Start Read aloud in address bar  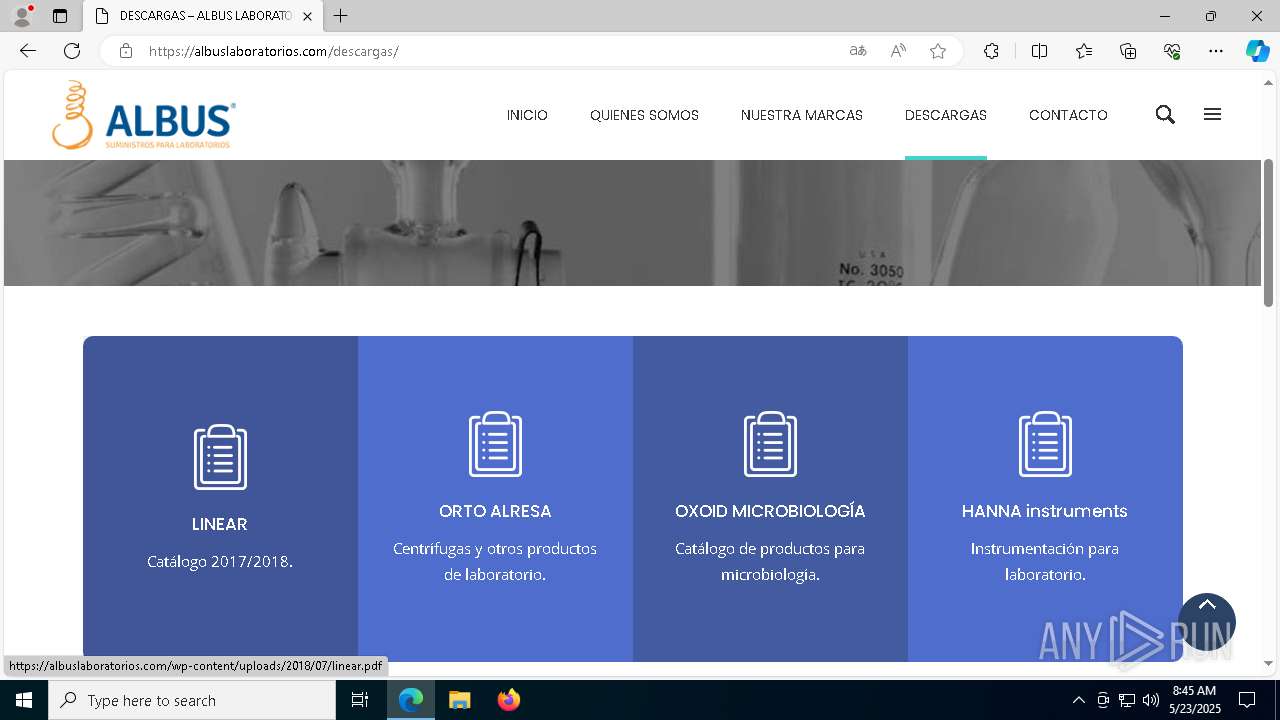tap(898, 51)
